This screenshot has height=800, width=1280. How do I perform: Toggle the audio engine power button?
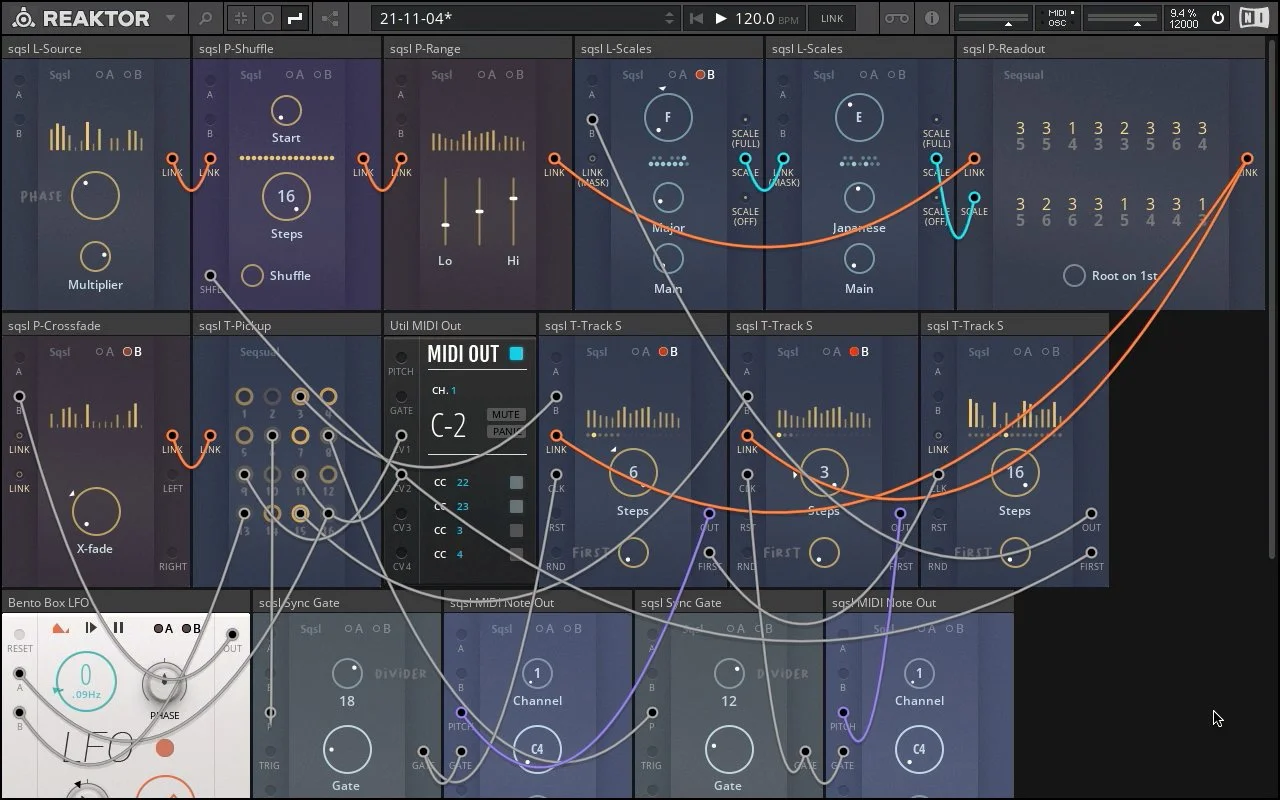pyautogui.click(x=1217, y=18)
